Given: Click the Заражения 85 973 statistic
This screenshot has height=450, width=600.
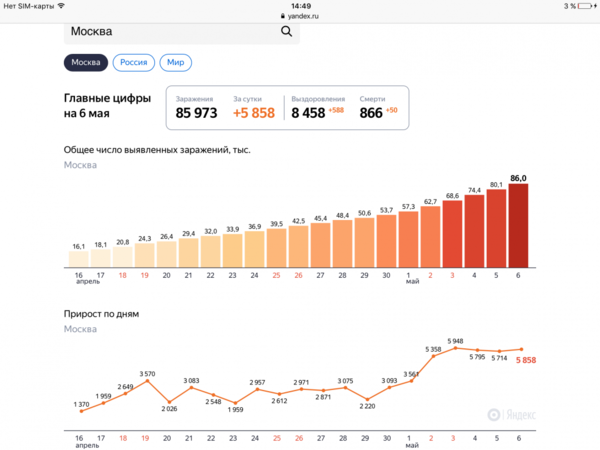Looking at the screenshot, I should 197,108.
